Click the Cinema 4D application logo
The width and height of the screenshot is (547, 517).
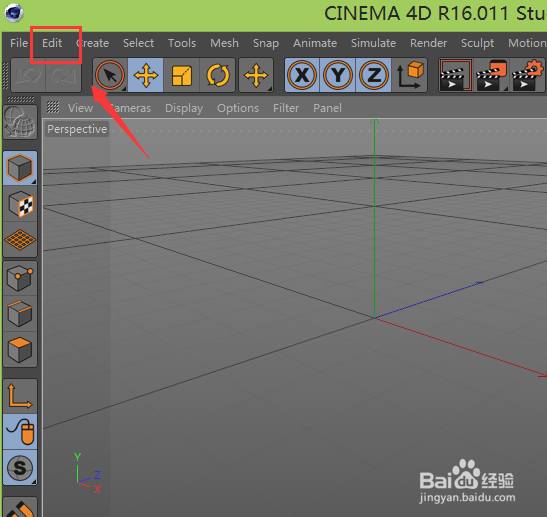pyautogui.click(x=14, y=13)
